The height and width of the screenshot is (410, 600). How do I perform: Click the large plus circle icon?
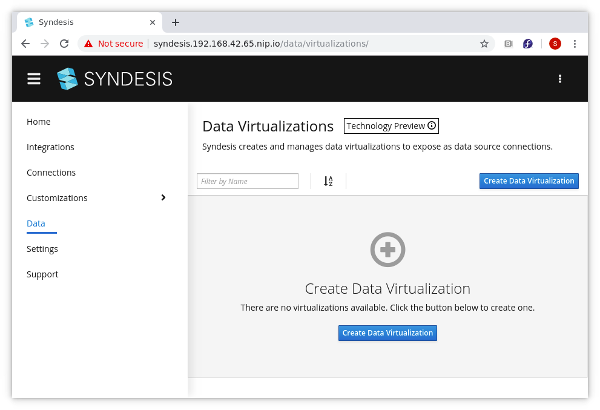388,249
